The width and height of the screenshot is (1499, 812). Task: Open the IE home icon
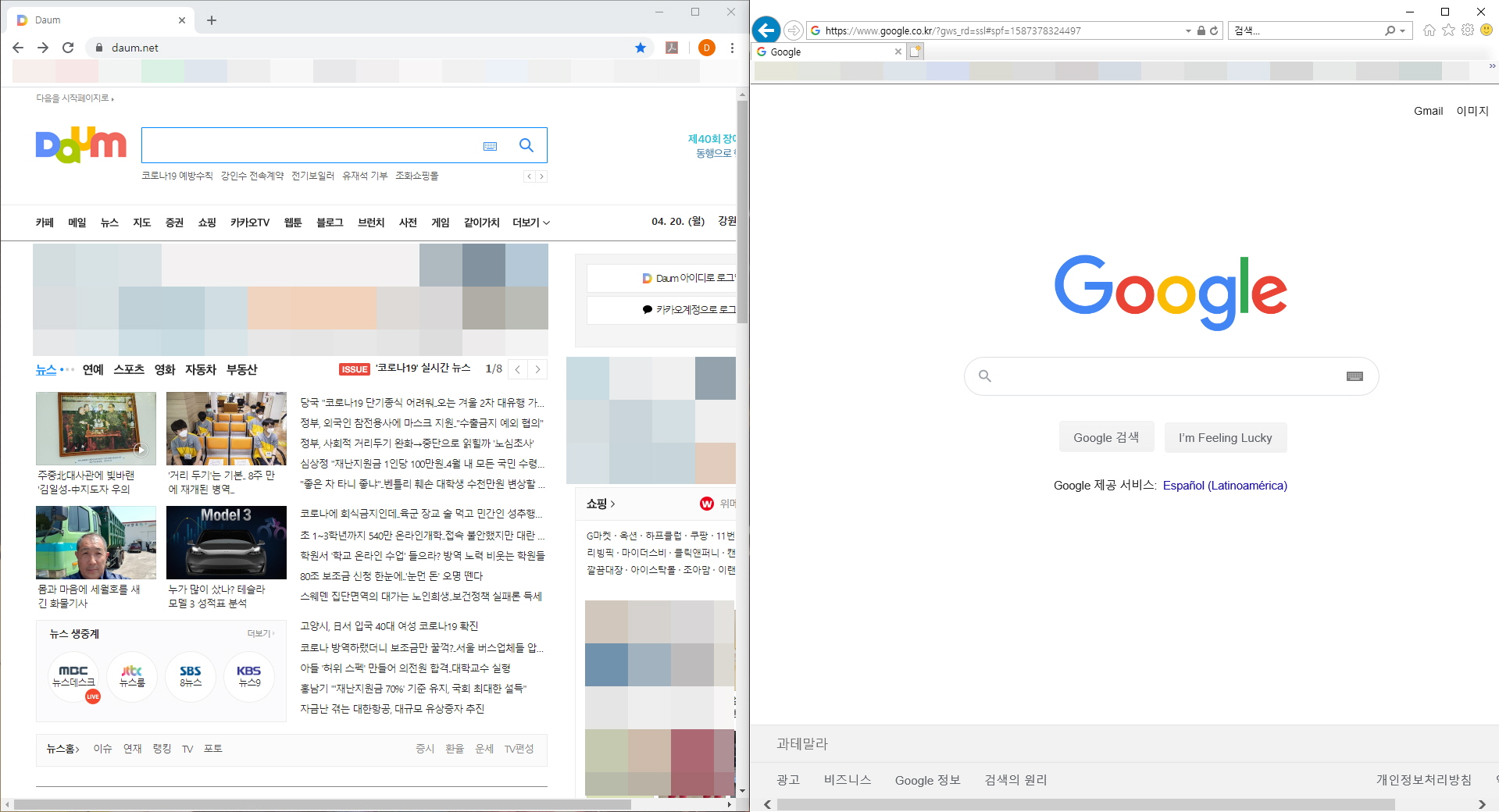pyautogui.click(x=1429, y=30)
